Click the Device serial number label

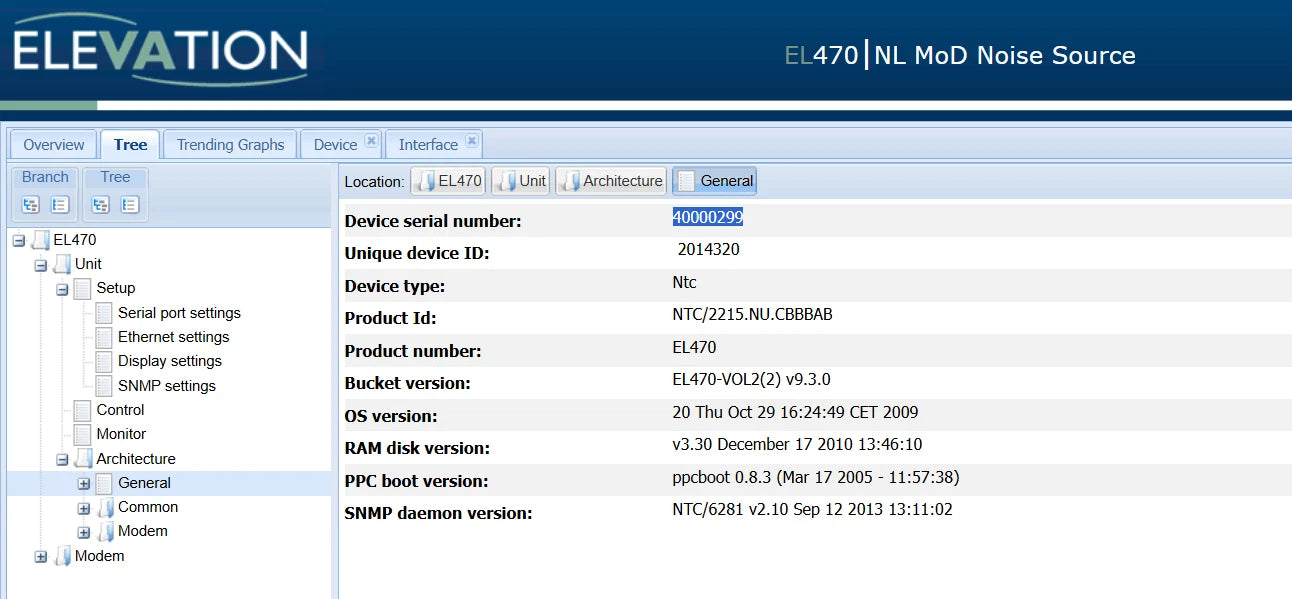(433, 221)
